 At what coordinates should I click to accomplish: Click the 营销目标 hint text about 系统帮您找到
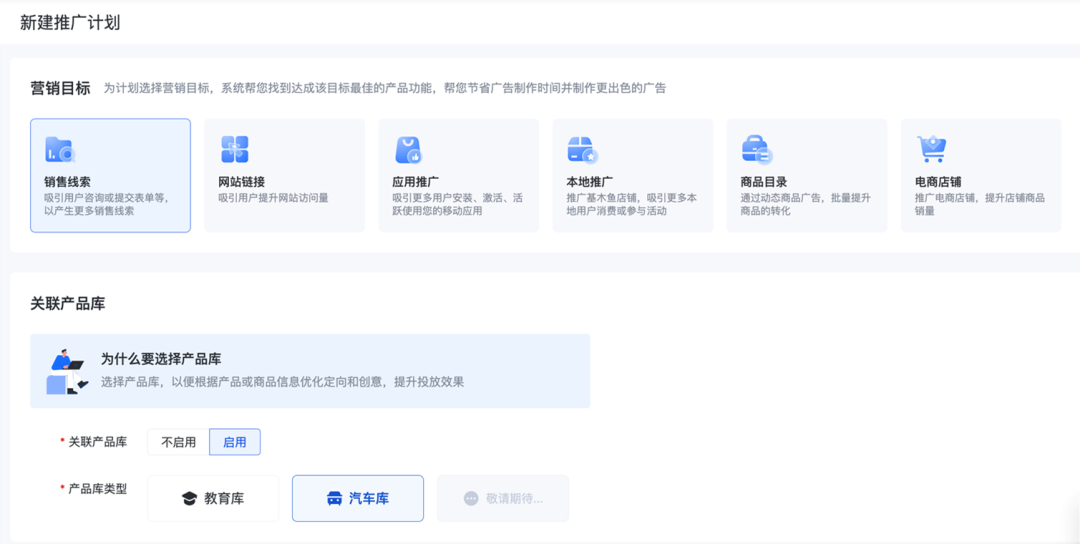pyautogui.click(x=384, y=89)
